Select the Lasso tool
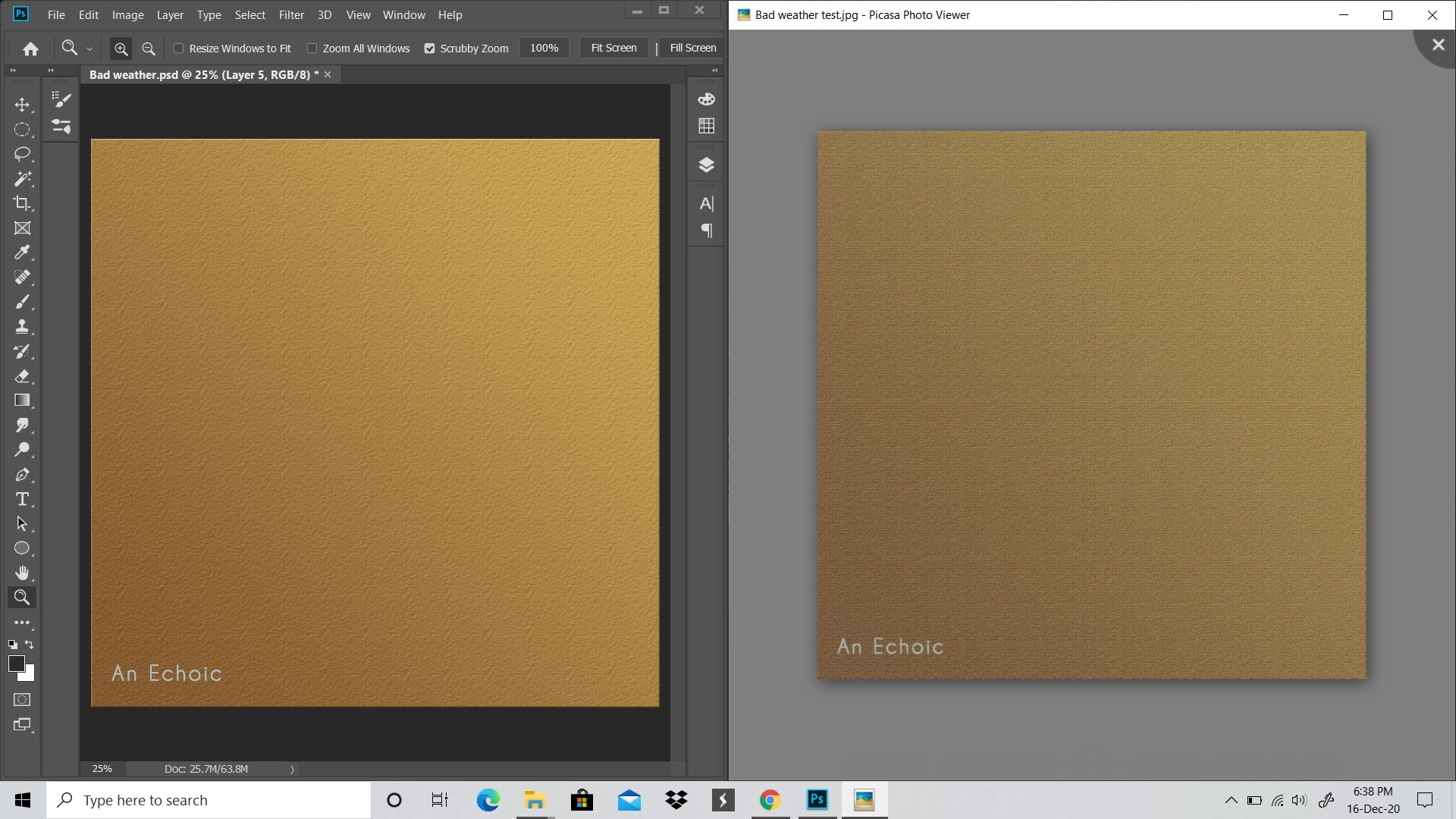 pos(22,154)
